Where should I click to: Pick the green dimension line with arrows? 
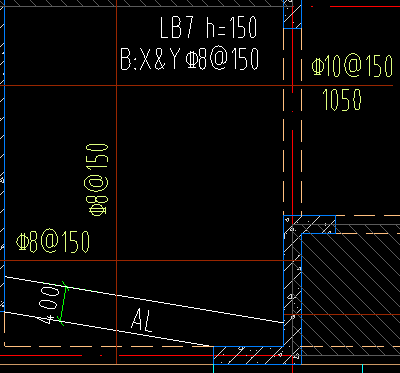coord(63,304)
